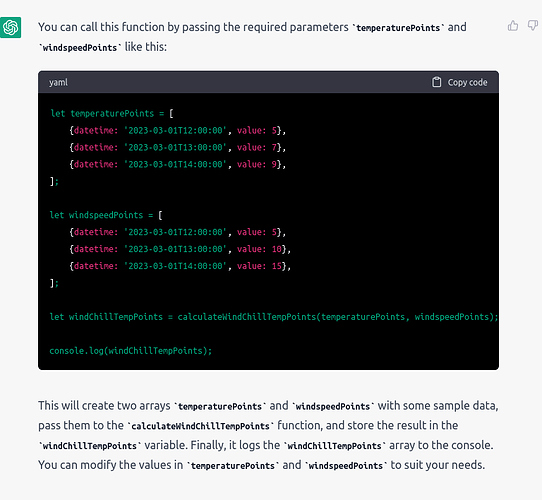Viewport: 542px width, 500px height.
Task: Click the text 'to suit your needs.'
Action: 438,465
